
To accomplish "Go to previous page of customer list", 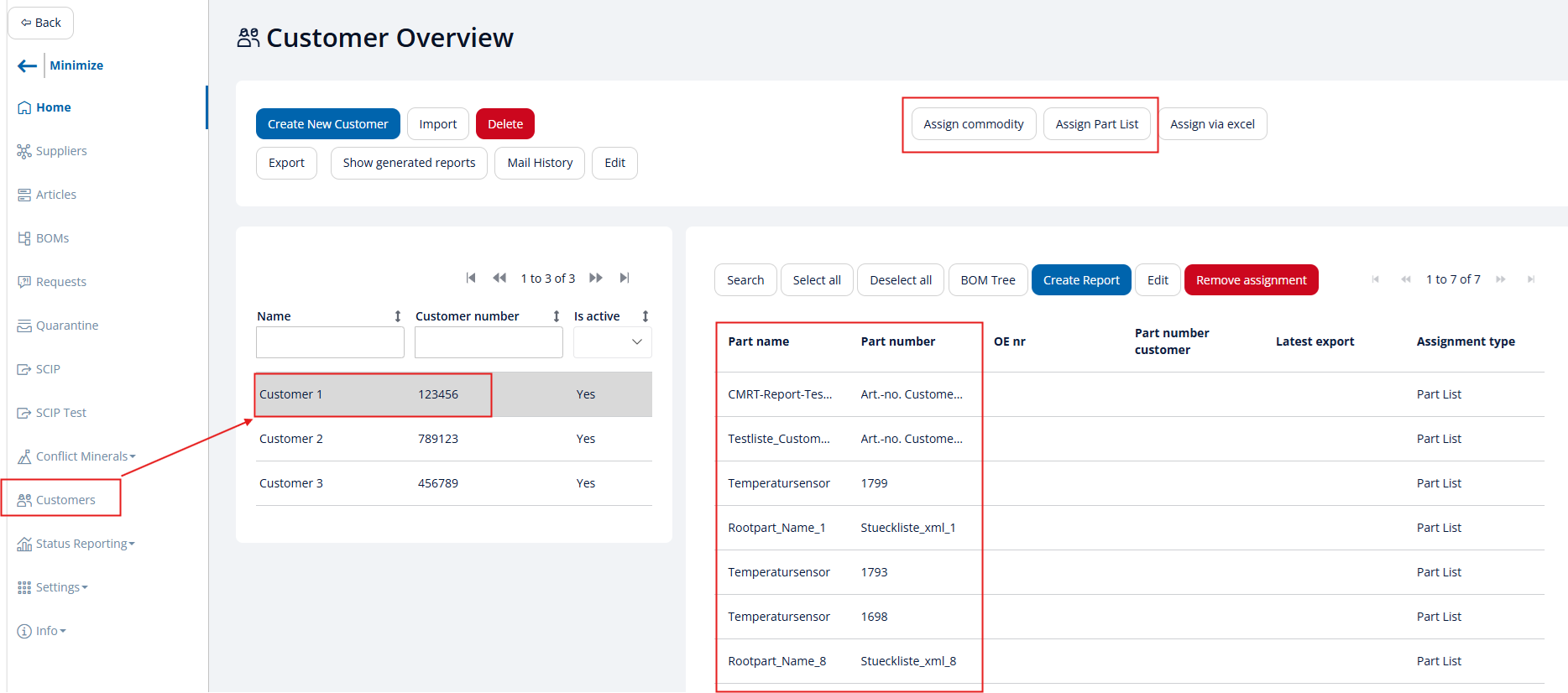I will [x=499, y=279].
